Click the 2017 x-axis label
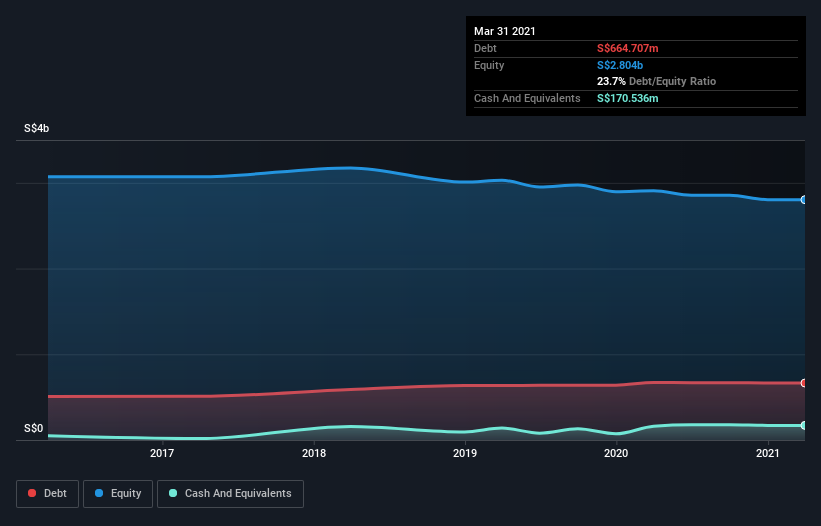 coord(162,453)
